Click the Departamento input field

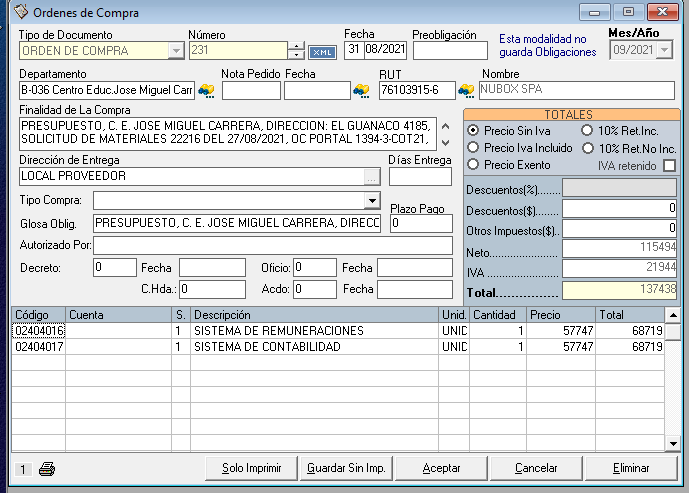click(x=107, y=90)
